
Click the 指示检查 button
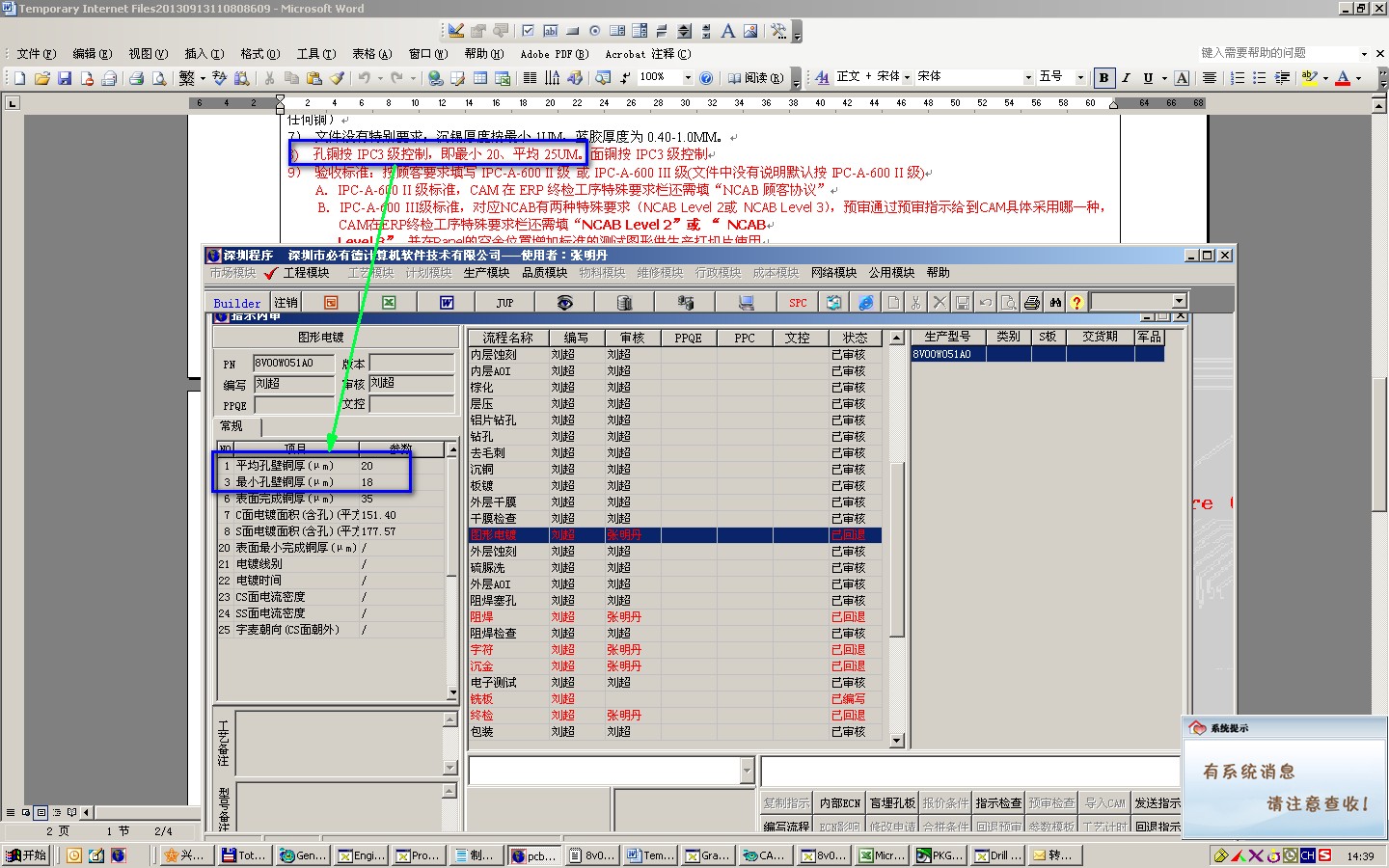(x=997, y=802)
